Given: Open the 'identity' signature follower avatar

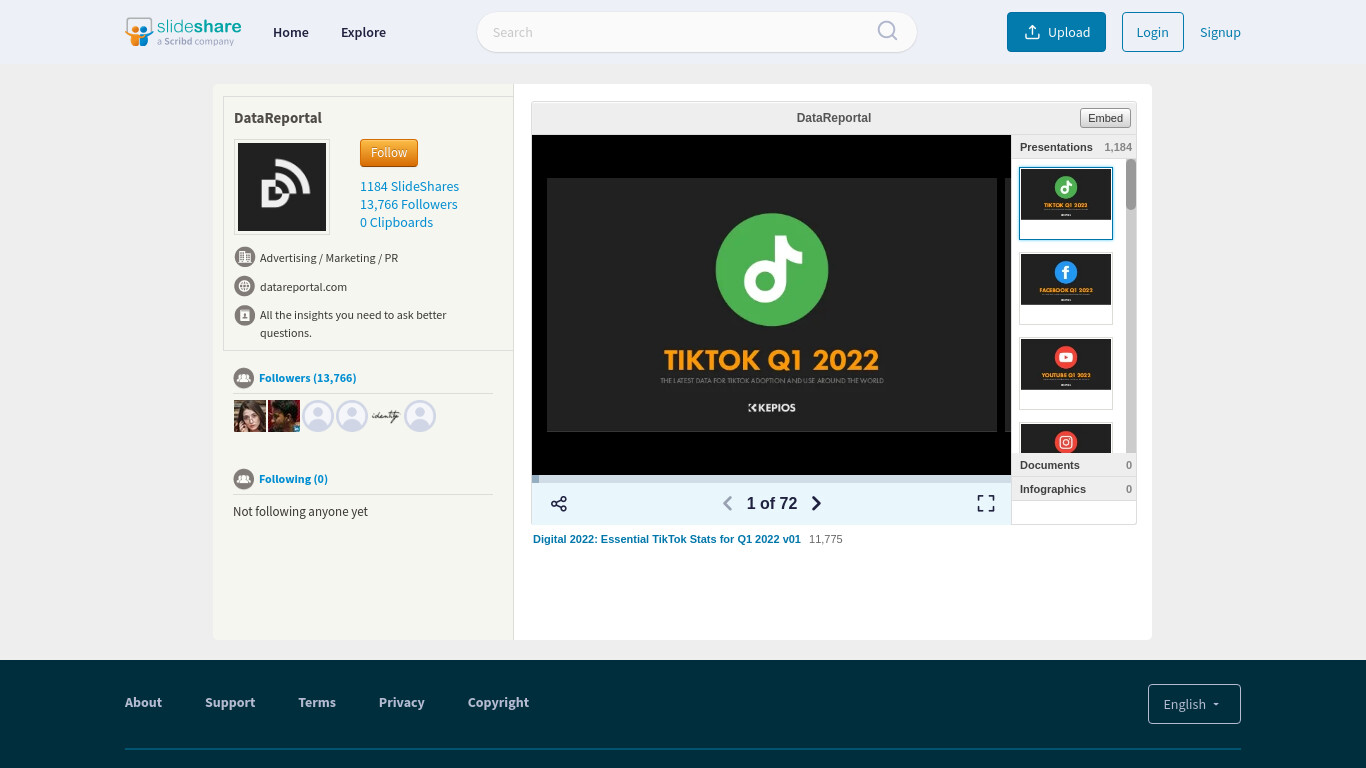Looking at the screenshot, I should (x=386, y=416).
